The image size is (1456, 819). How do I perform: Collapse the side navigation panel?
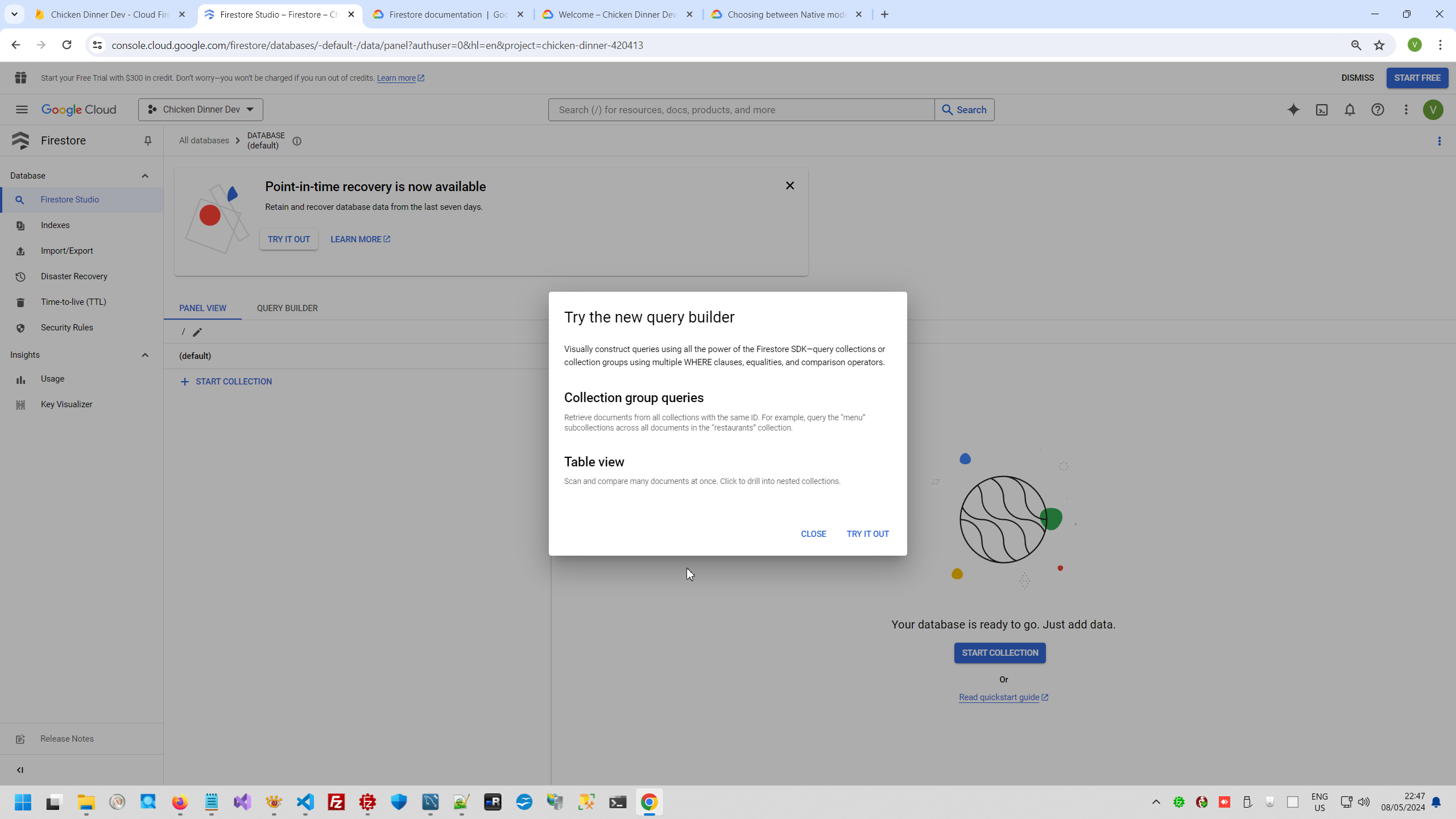point(20,770)
